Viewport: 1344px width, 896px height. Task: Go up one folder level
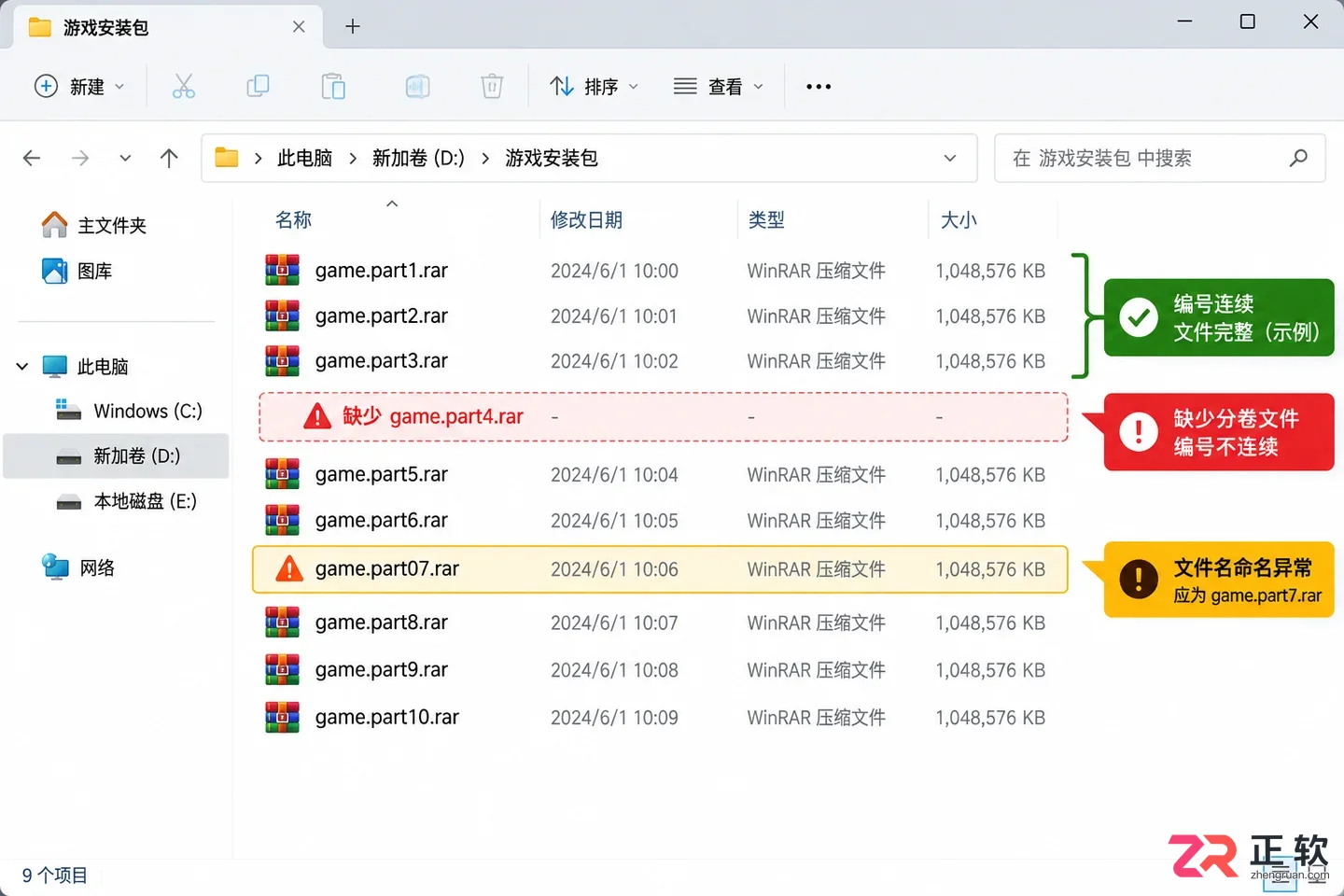169,158
